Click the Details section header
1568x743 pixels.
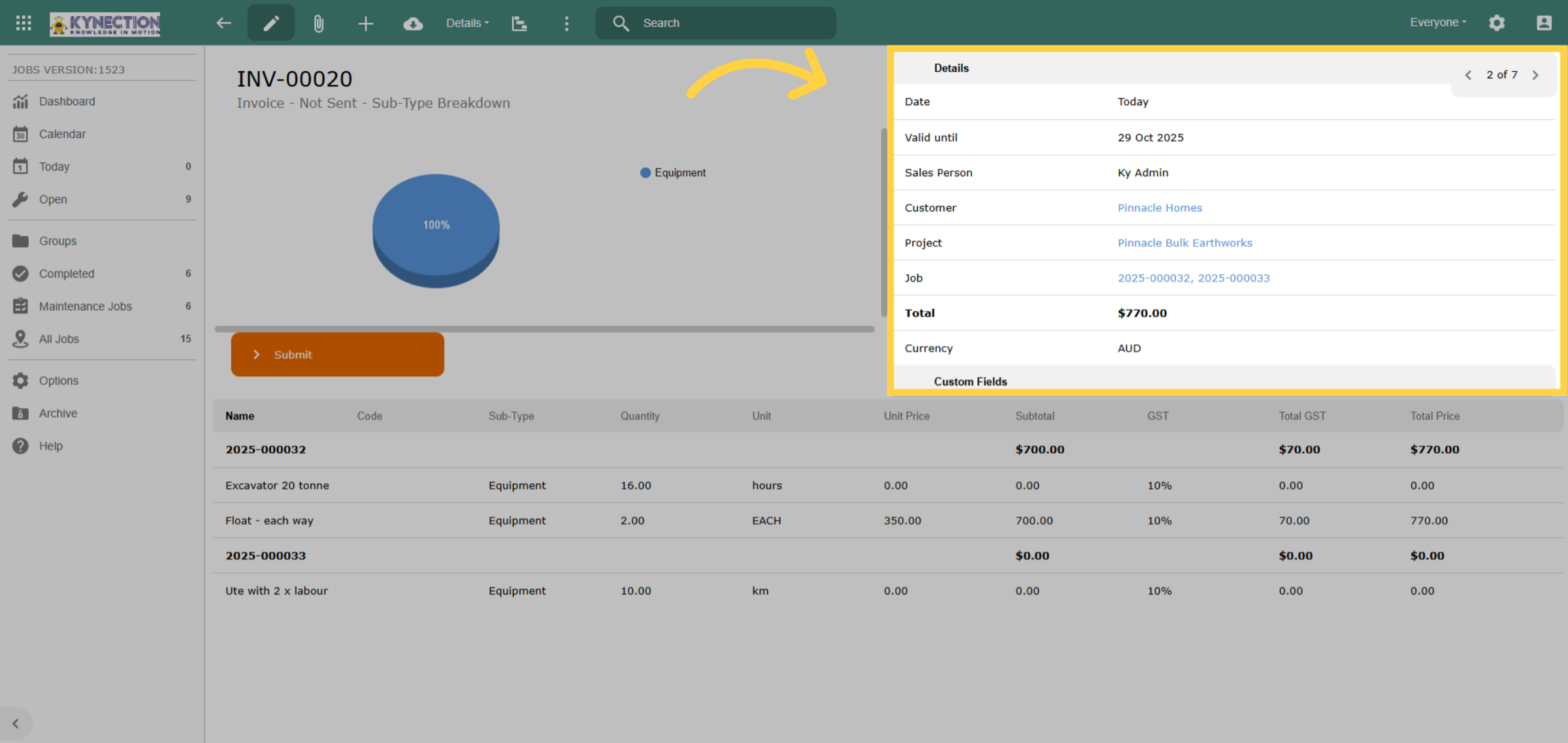[x=1173, y=68]
